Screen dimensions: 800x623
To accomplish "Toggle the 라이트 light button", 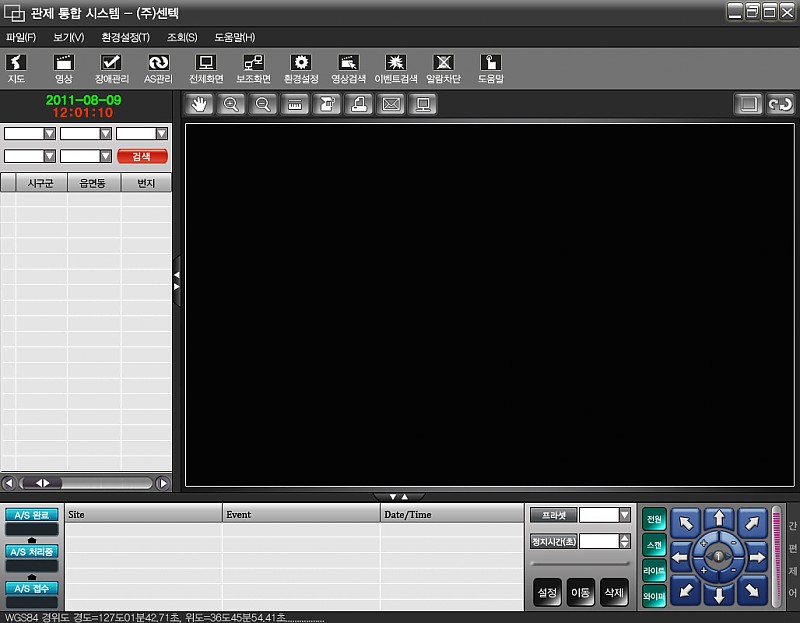I will [654, 570].
